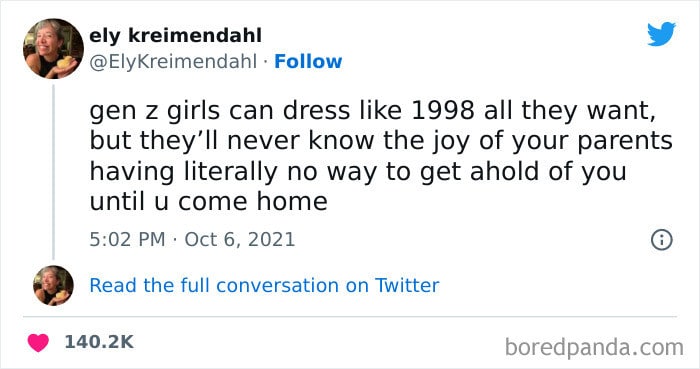This screenshot has height=369, width=700.
Task: Click the horizontal divider above the likes
Action: (350, 317)
